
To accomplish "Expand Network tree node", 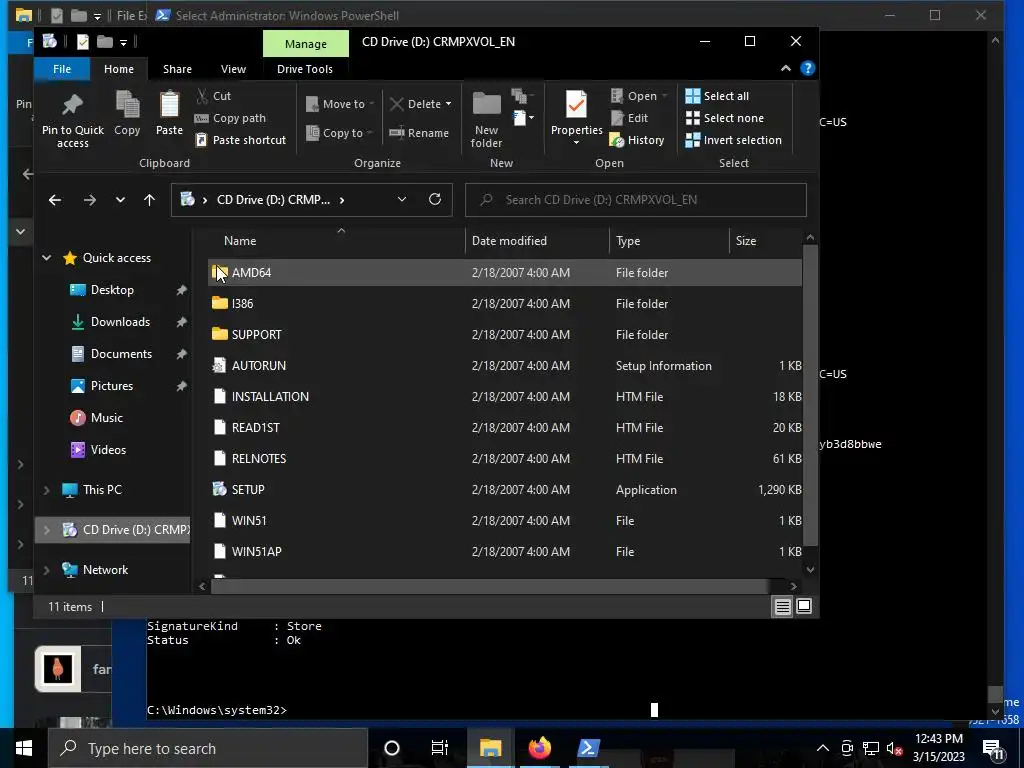I will click(46, 570).
